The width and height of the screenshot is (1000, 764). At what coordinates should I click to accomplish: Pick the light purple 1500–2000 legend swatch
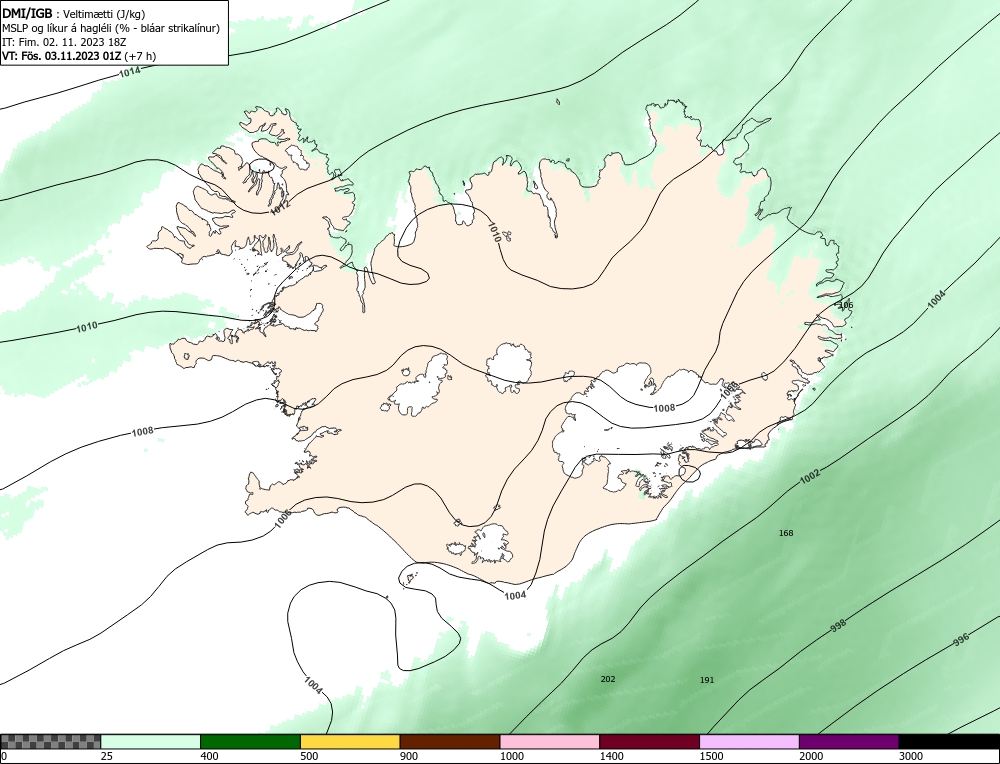749,741
